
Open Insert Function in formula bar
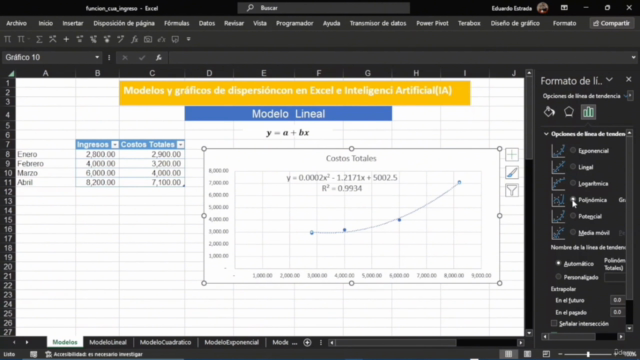point(159,58)
